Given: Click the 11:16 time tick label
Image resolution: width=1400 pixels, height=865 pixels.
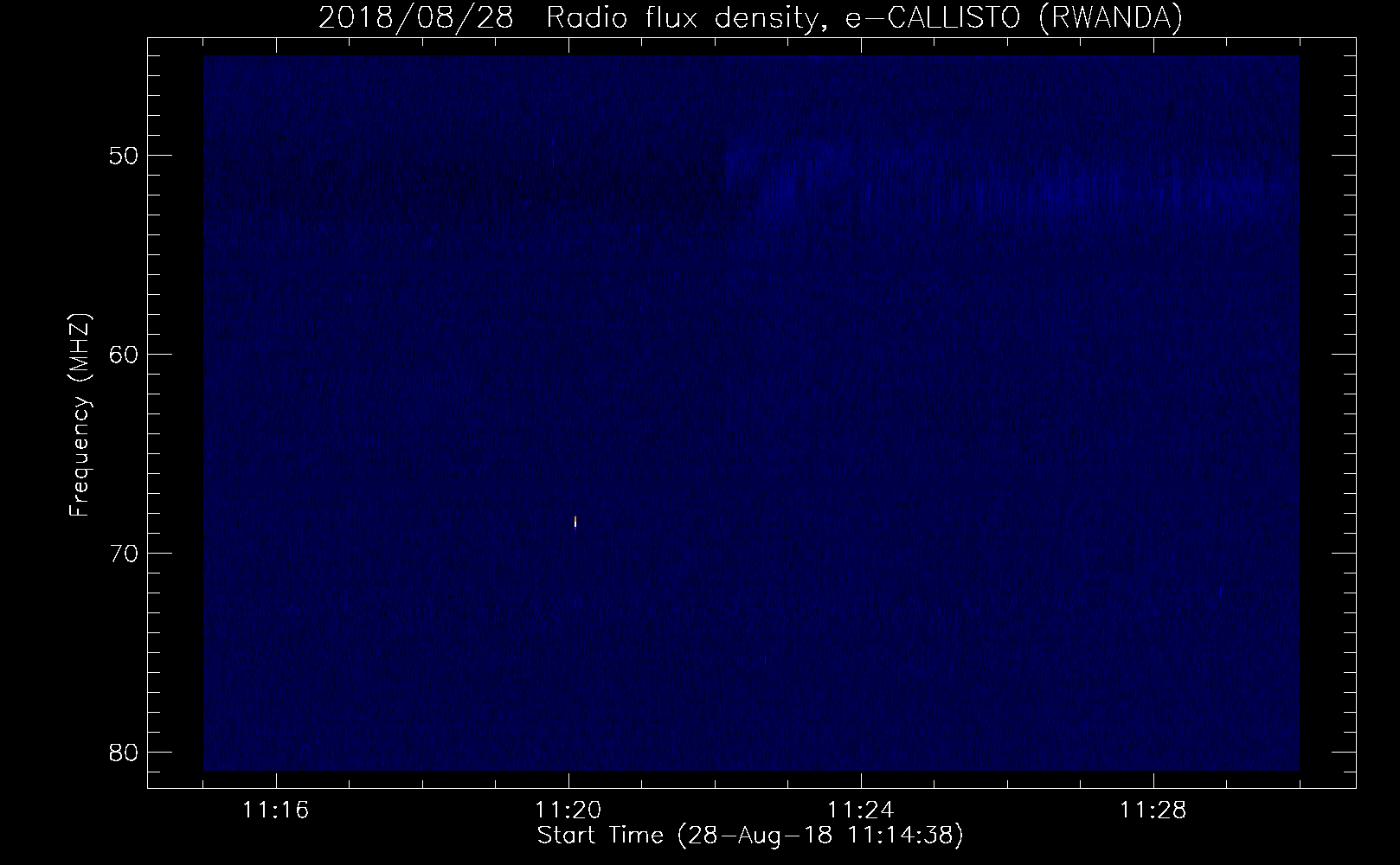Looking at the screenshot, I should pyautogui.click(x=276, y=811).
